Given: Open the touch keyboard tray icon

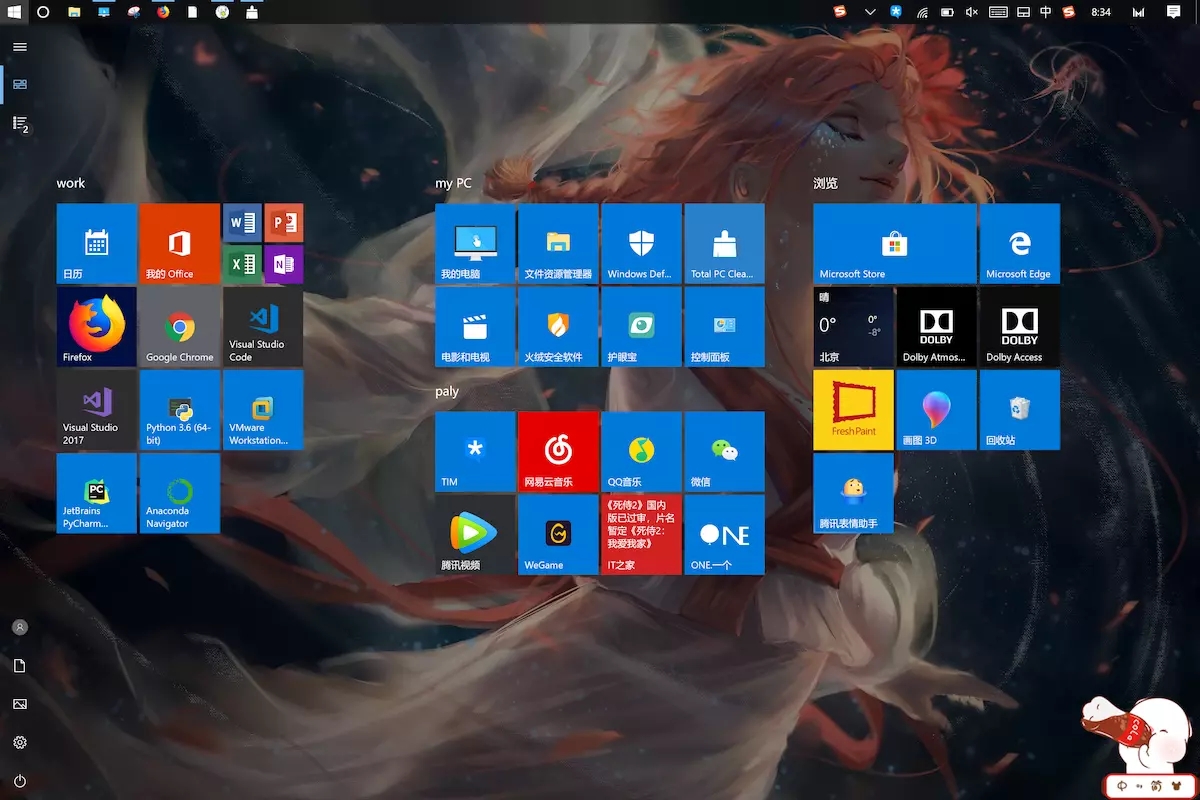Looking at the screenshot, I should (998, 12).
